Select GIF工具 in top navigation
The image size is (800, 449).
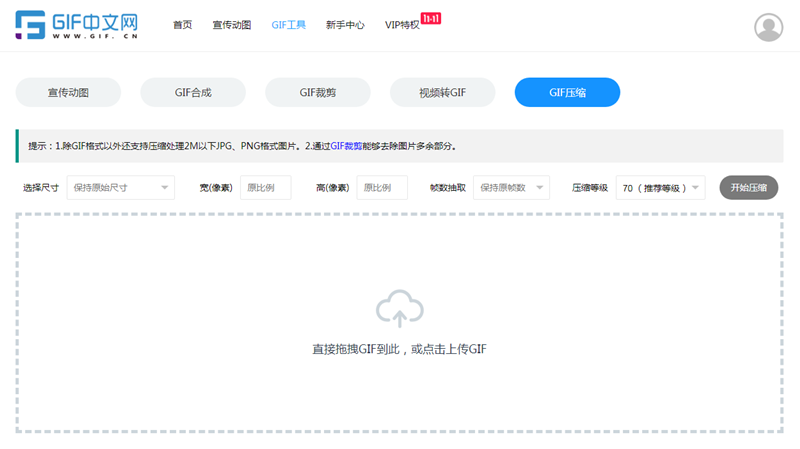[288, 25]
